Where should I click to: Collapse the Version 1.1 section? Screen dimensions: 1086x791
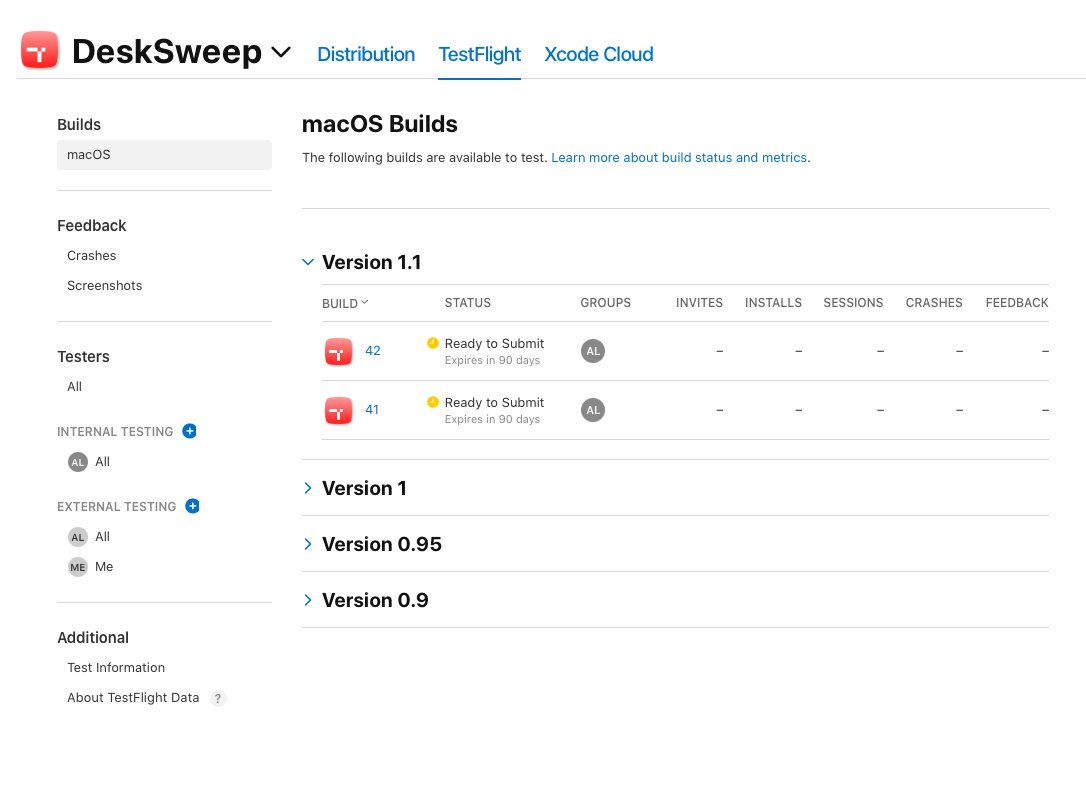[x=308, y=262]
